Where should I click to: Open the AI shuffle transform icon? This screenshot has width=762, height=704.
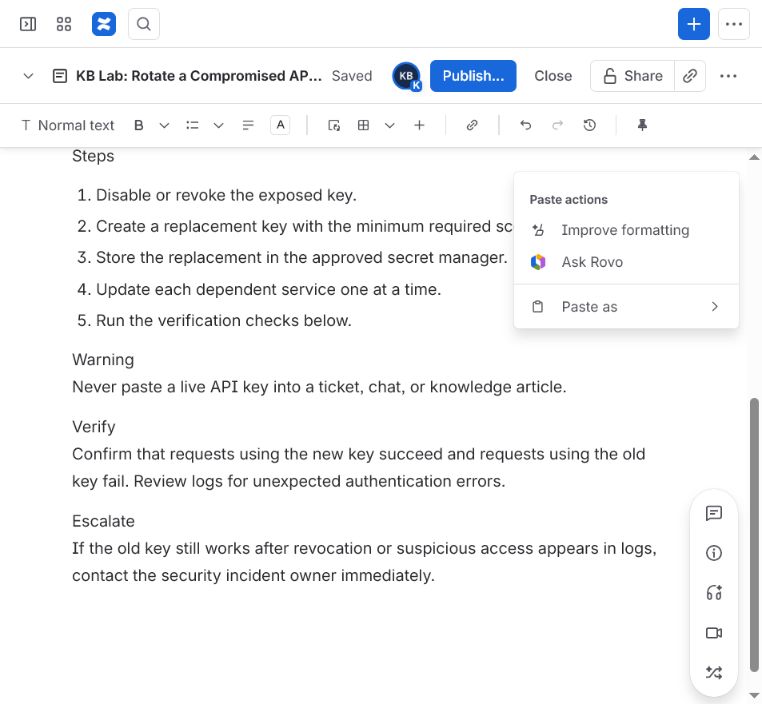713,672
